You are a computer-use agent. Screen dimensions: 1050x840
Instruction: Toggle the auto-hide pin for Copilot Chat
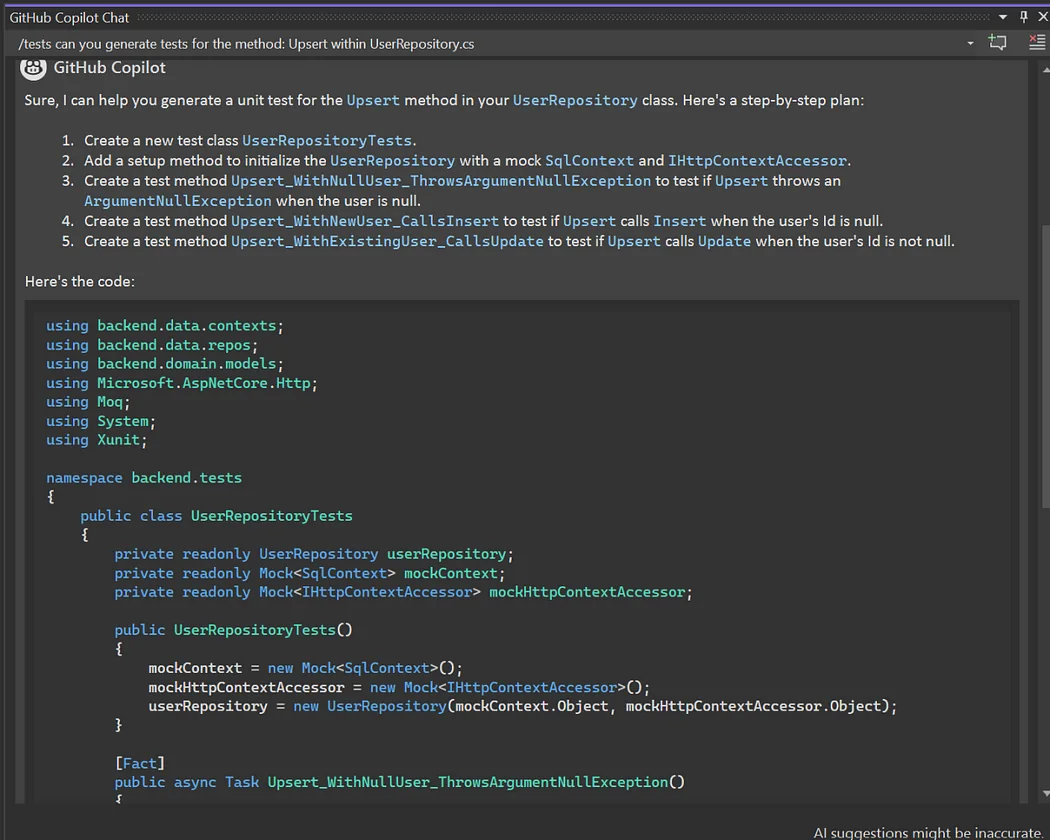[1023, 17]
